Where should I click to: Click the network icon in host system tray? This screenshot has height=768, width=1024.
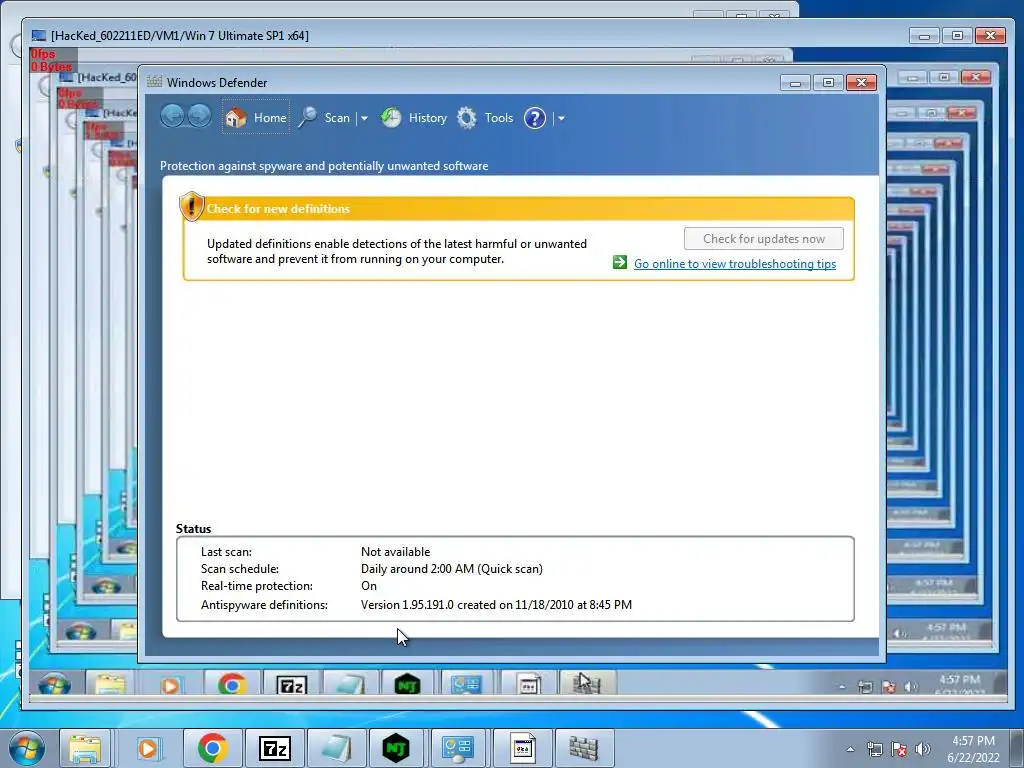coord(874,750)
